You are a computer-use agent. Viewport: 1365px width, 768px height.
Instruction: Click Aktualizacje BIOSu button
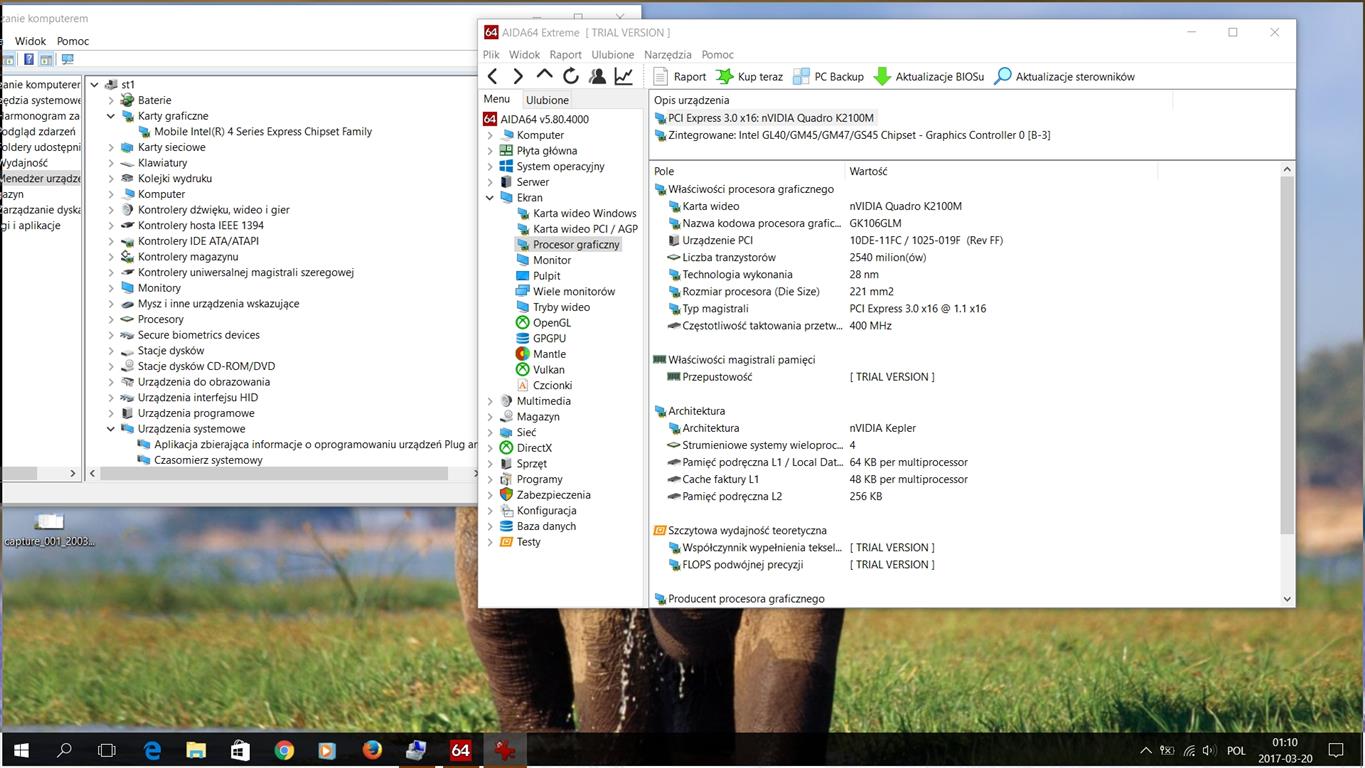click(x=929, y=76)
